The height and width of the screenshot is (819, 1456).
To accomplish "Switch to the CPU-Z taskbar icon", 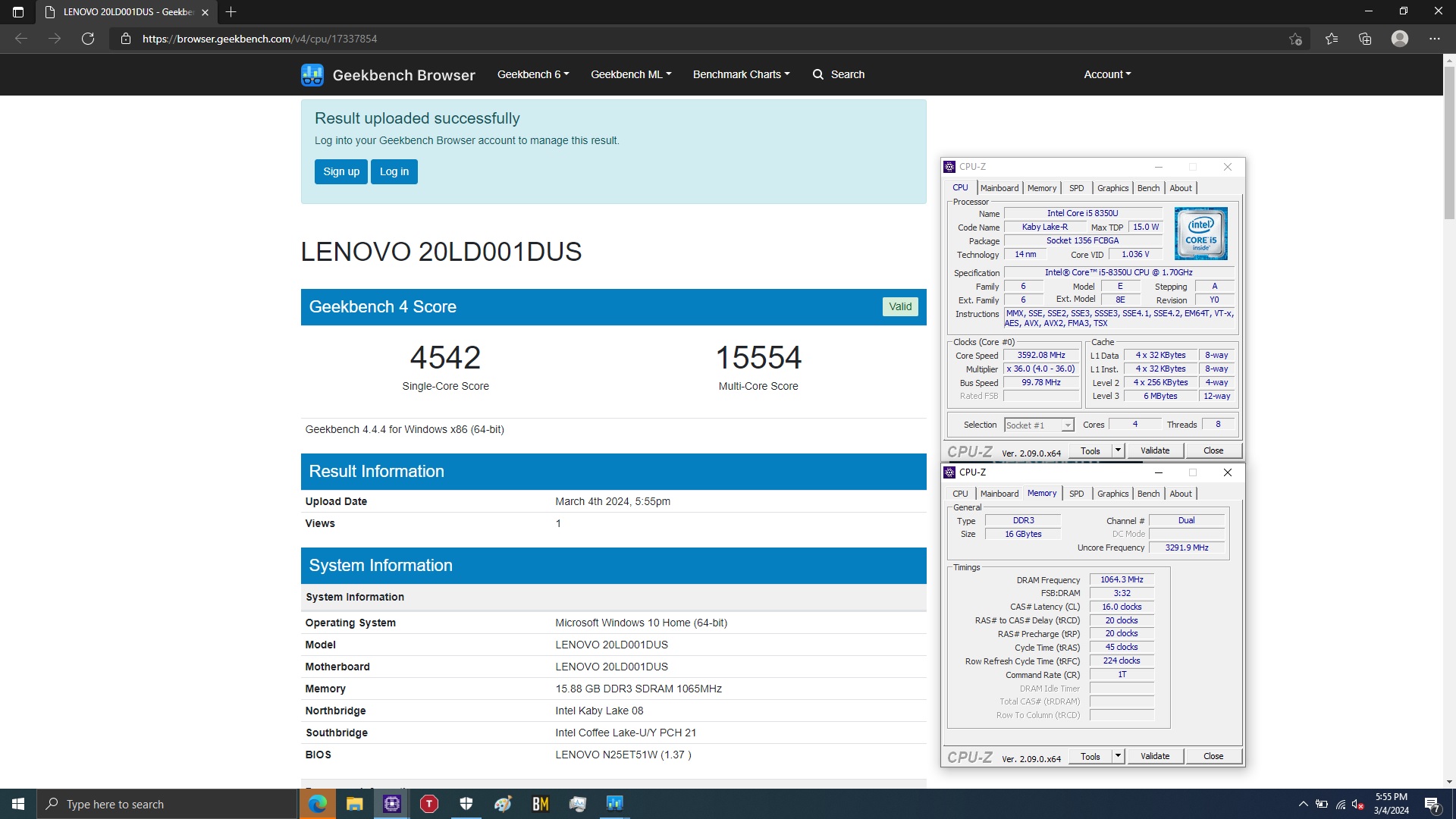I will pos(392,804).
